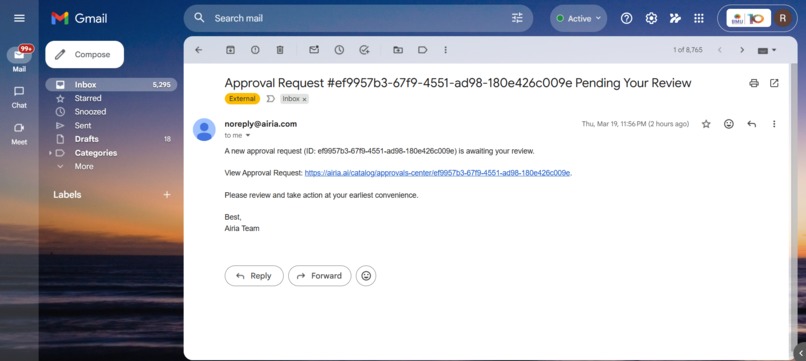This screenshot has height=361, width=806.
Task: Open the airia.ai approvals-center link
Action: point(437,173)
